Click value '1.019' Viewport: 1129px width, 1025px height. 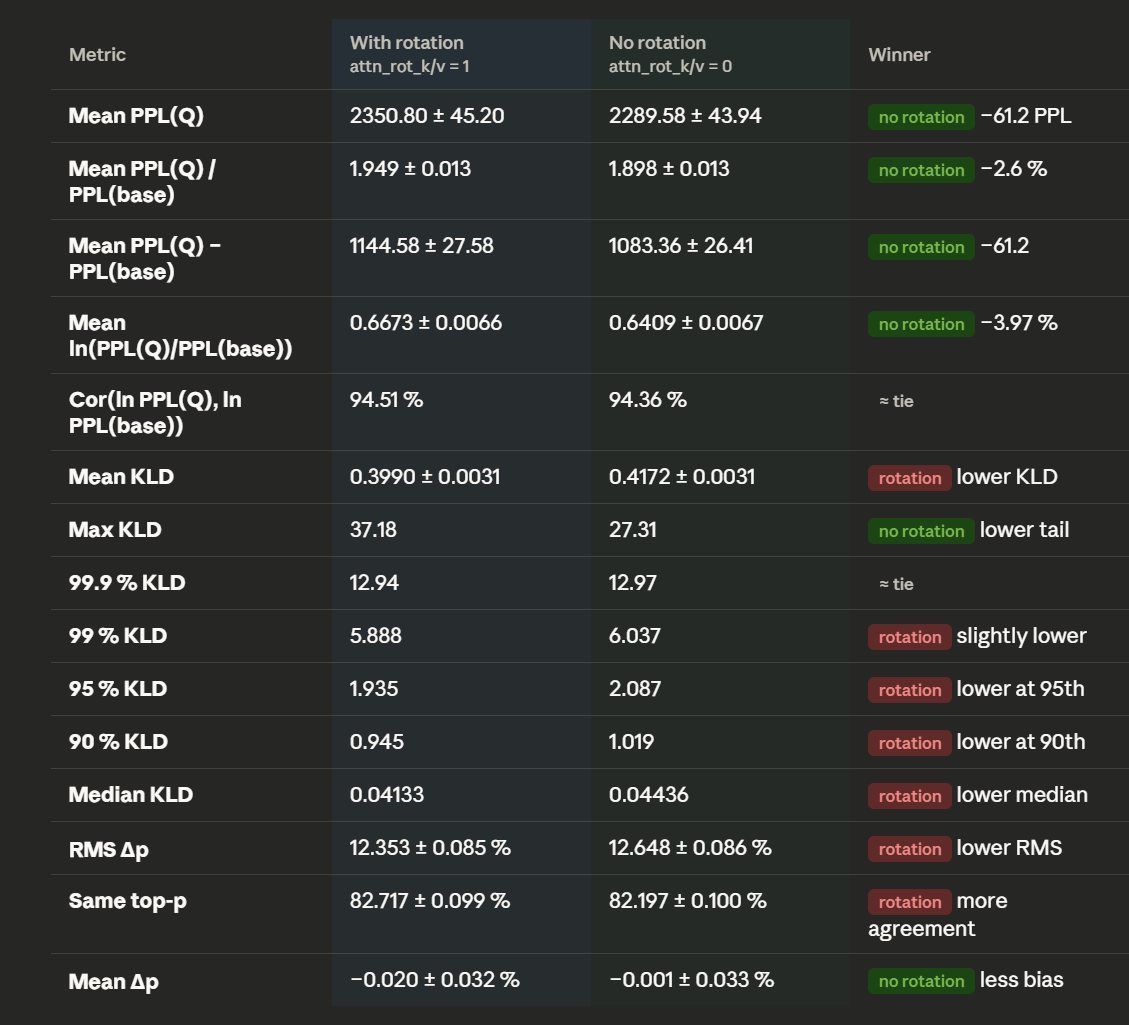(631, 742)
